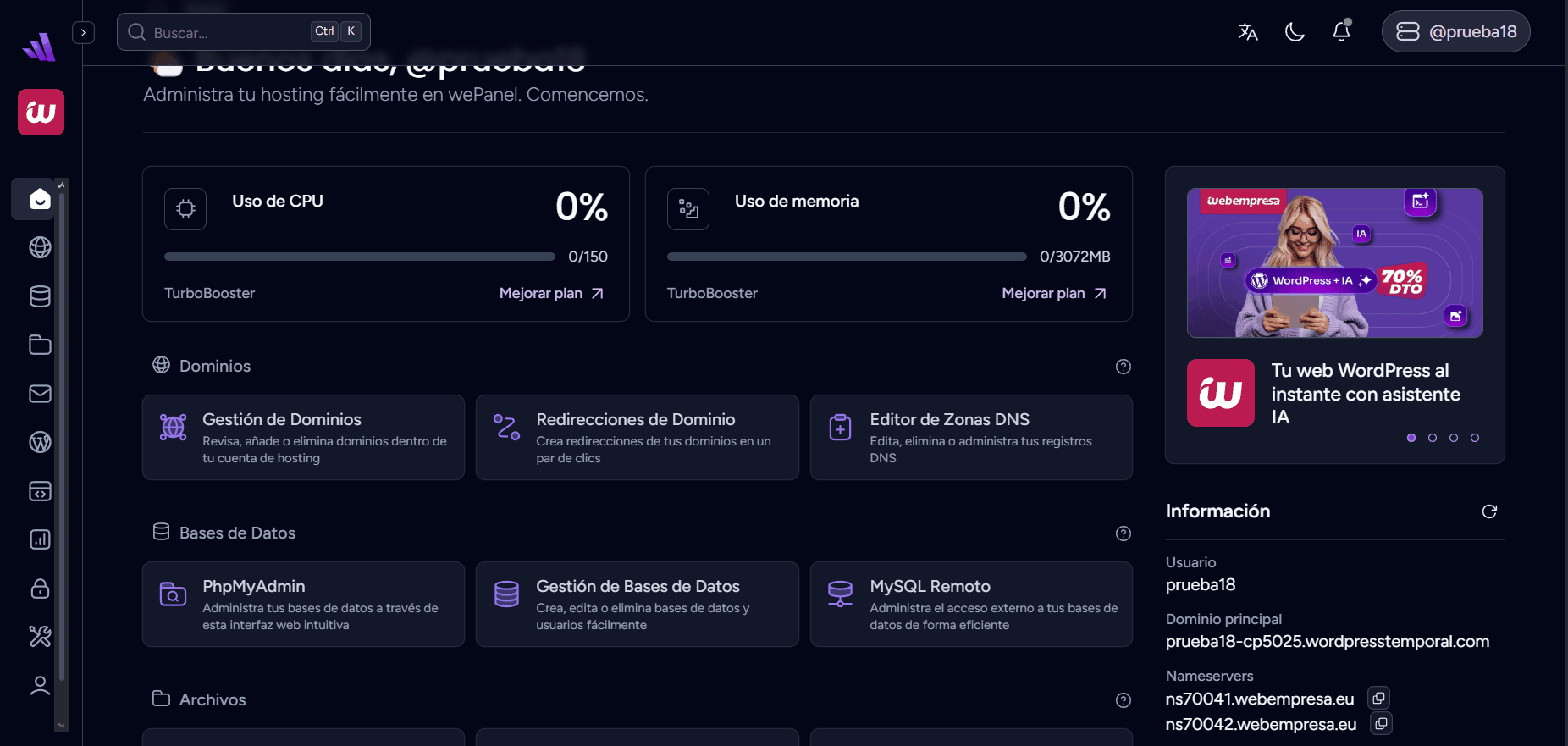This screenshot has height=746, width=1568.
Task: Click Mejorar plan under Uso de memoria
Action: [x=1053, y=293]
